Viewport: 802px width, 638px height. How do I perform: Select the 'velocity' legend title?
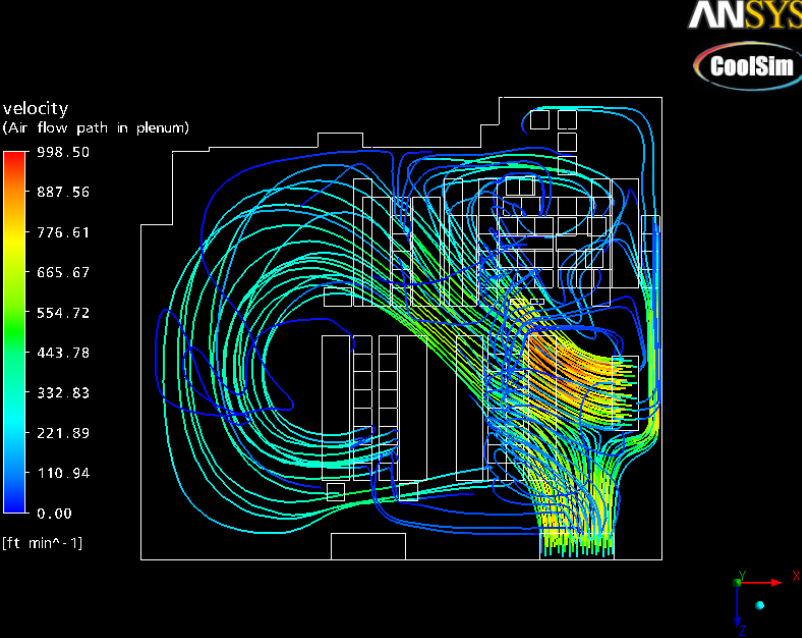[x=35, y=108]
